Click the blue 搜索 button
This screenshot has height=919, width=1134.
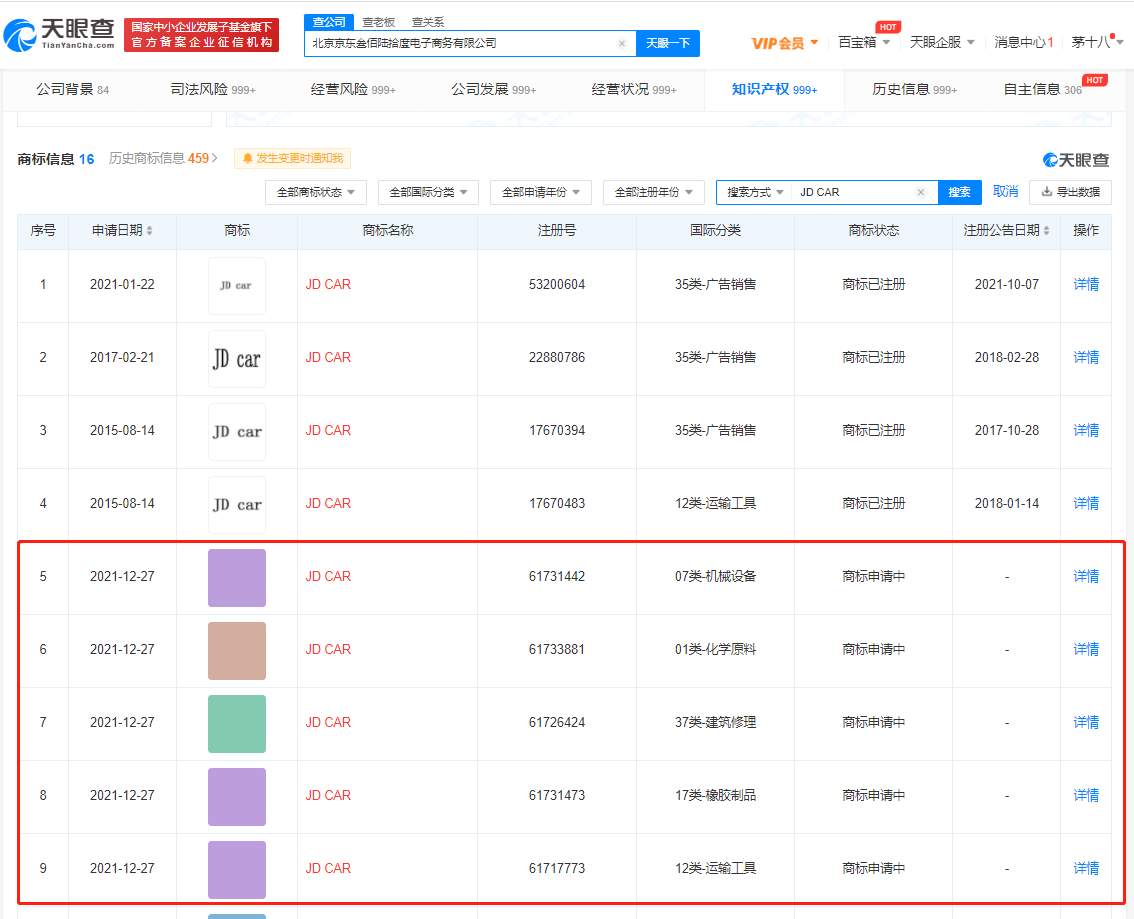[x=960, y=192]
